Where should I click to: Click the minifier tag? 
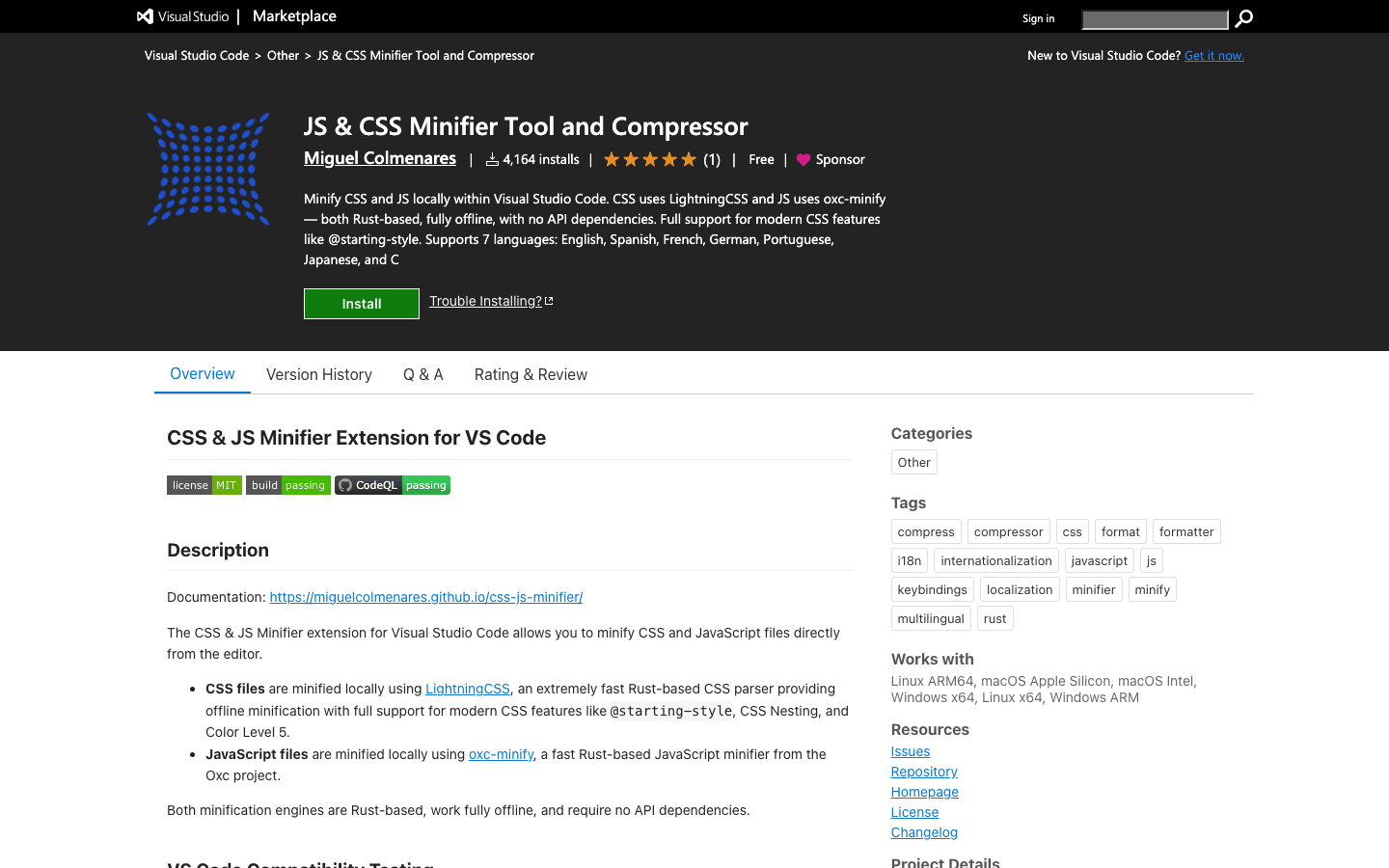(1094, 589)
